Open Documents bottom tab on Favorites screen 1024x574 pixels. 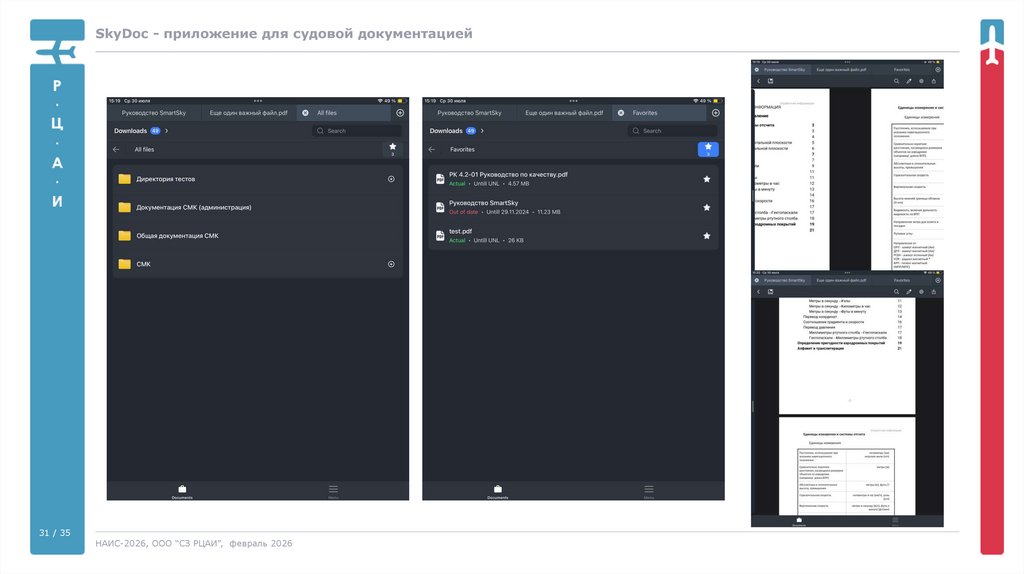point(498,492)
